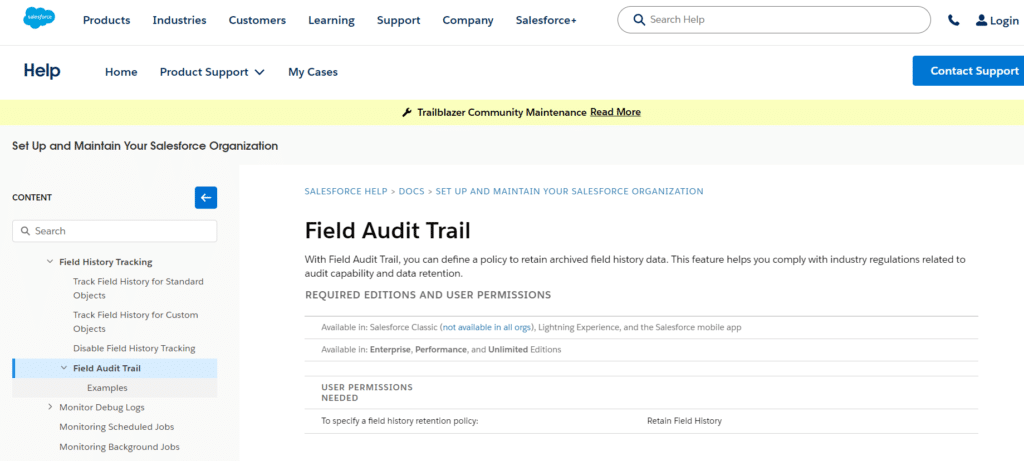Screen dimensions: 1024x461
Task: Open the Examples subtopic
Action: 107,388
